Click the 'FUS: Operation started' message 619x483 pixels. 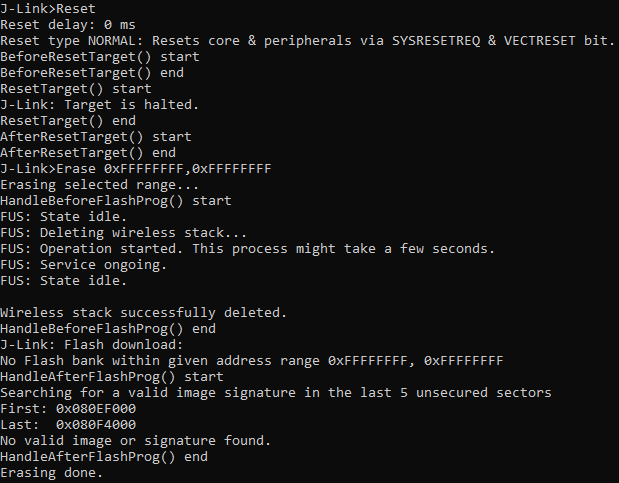(248, 249)
